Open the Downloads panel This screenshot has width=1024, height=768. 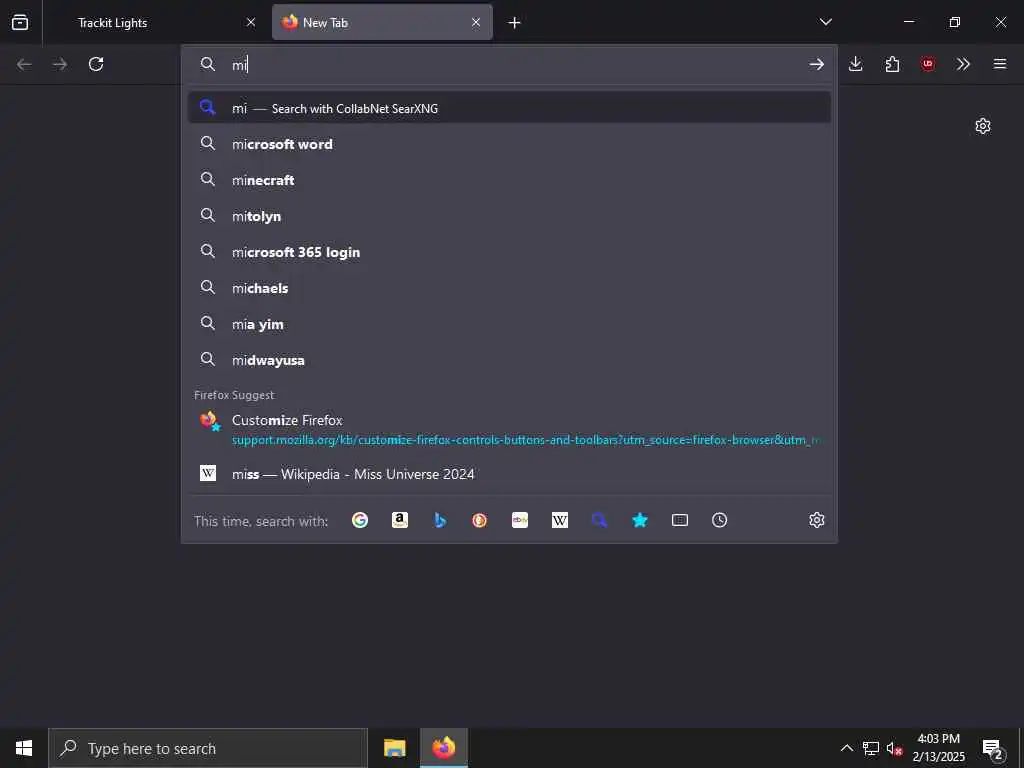[x=856, y=64]
